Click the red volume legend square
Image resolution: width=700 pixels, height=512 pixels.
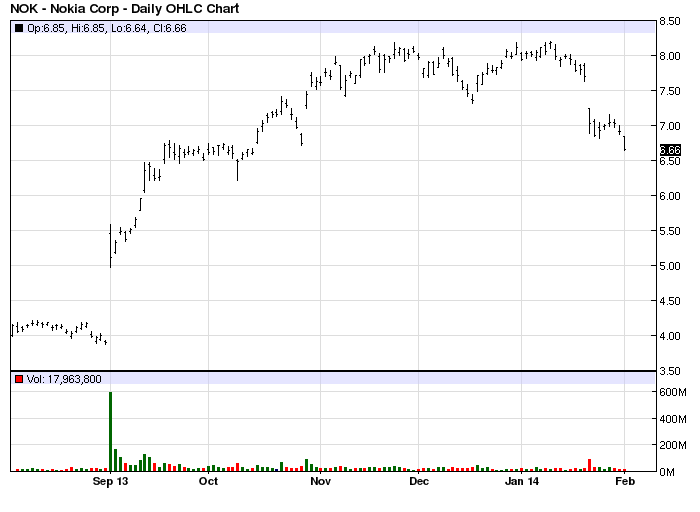(x=19, y=379)
